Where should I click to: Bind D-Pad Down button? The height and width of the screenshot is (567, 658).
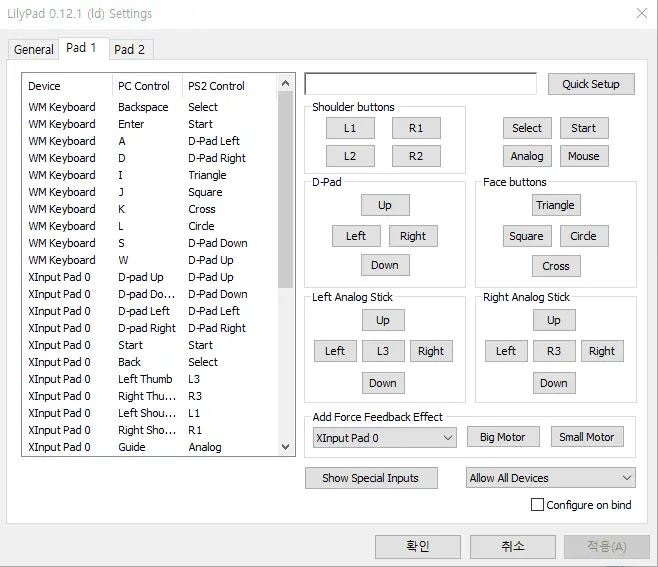pyautogui.click(x=385, y=265)
